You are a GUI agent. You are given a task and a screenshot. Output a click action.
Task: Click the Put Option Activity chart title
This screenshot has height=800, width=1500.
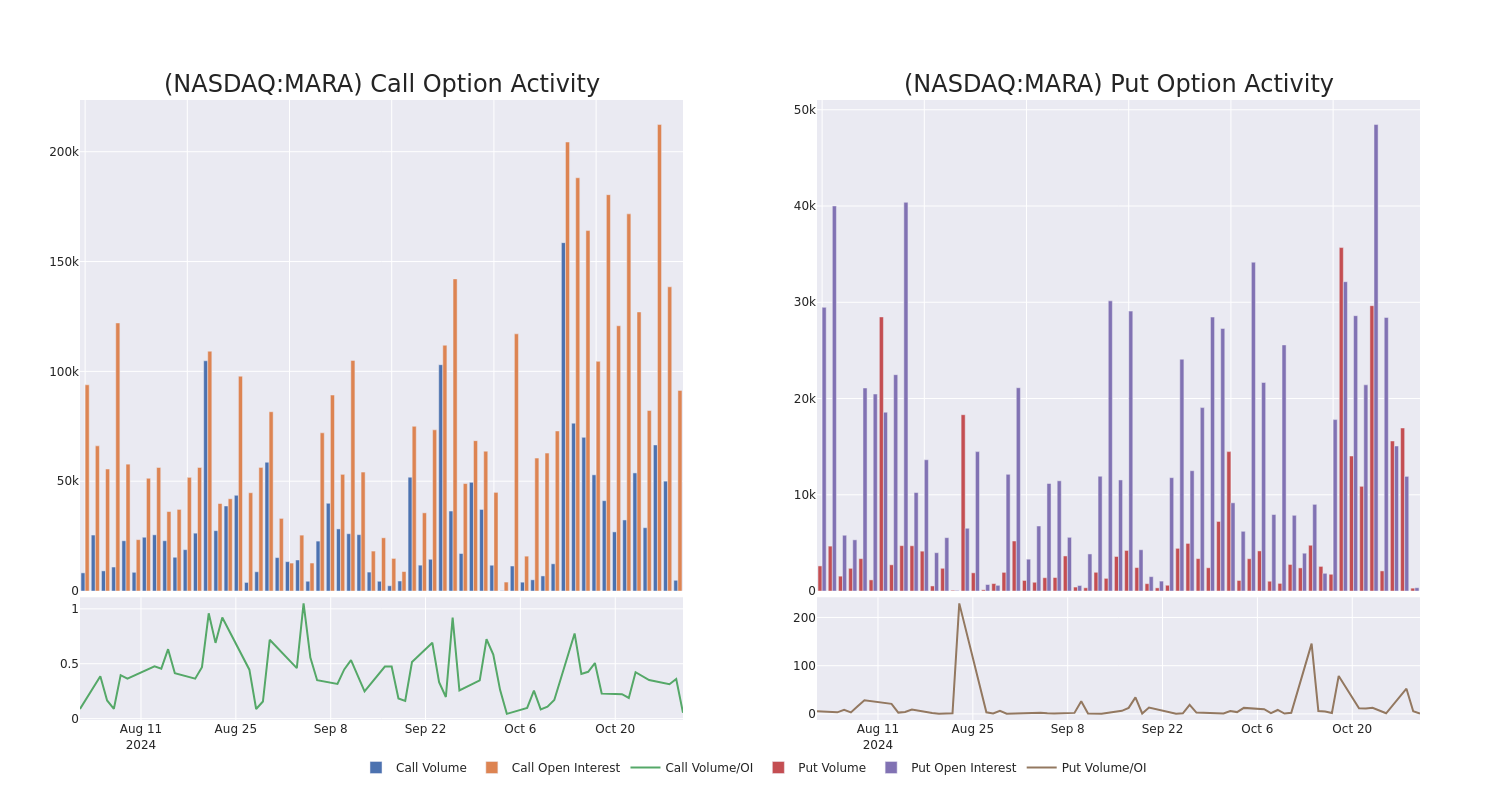[x=1119, y=84]
